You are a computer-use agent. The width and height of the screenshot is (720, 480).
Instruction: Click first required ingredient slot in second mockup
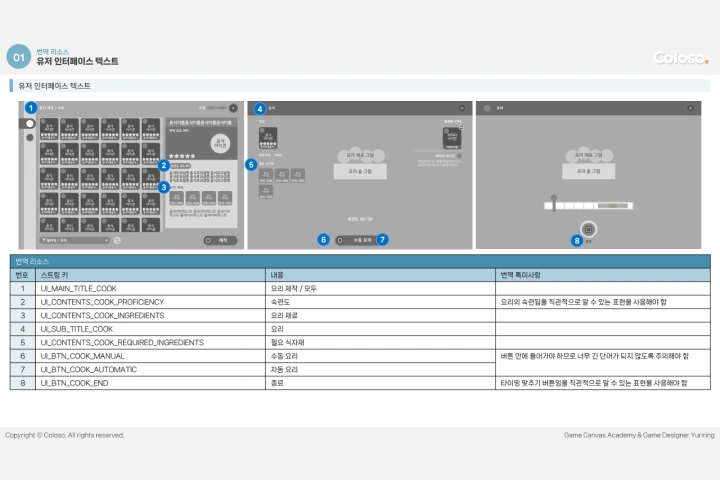click(266, 175)
